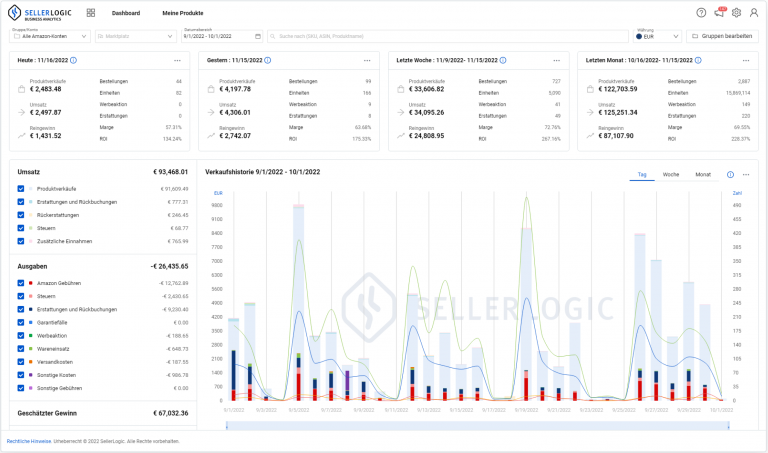The height and width of the screenshot is (453, 768).
Task: Click the calendar icon in the date range field
Action: tap(258, 36)
